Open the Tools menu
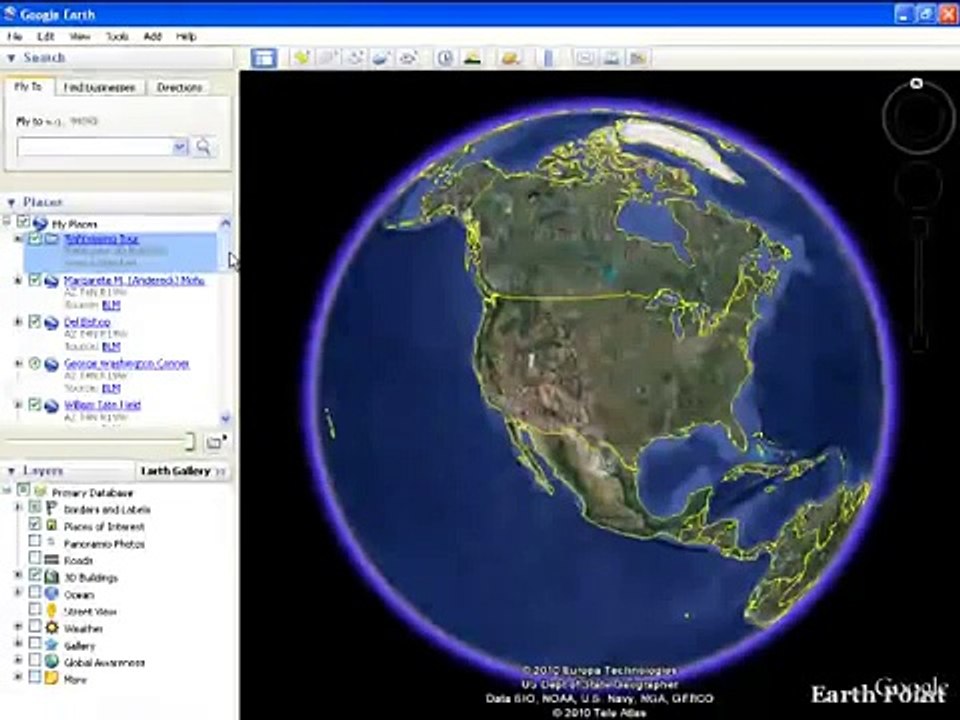The width and height of the screenshot is (960, 720). pos(117,37)
